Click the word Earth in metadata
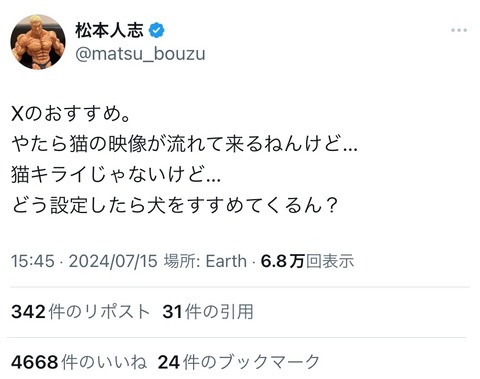This screenshot has height=379, width=480. click(226, 261)
